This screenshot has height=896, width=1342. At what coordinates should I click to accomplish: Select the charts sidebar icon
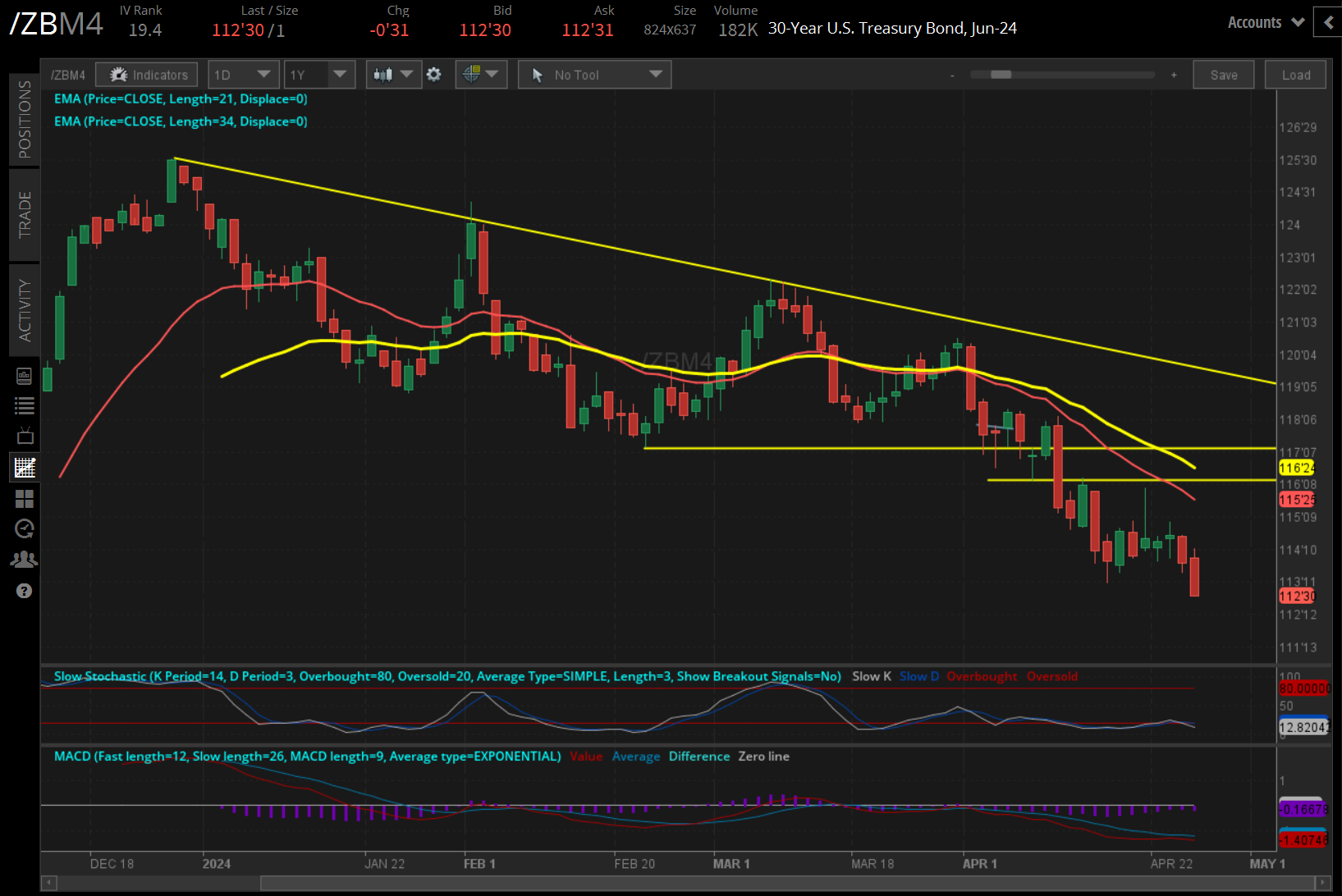[x=25, y=468]
